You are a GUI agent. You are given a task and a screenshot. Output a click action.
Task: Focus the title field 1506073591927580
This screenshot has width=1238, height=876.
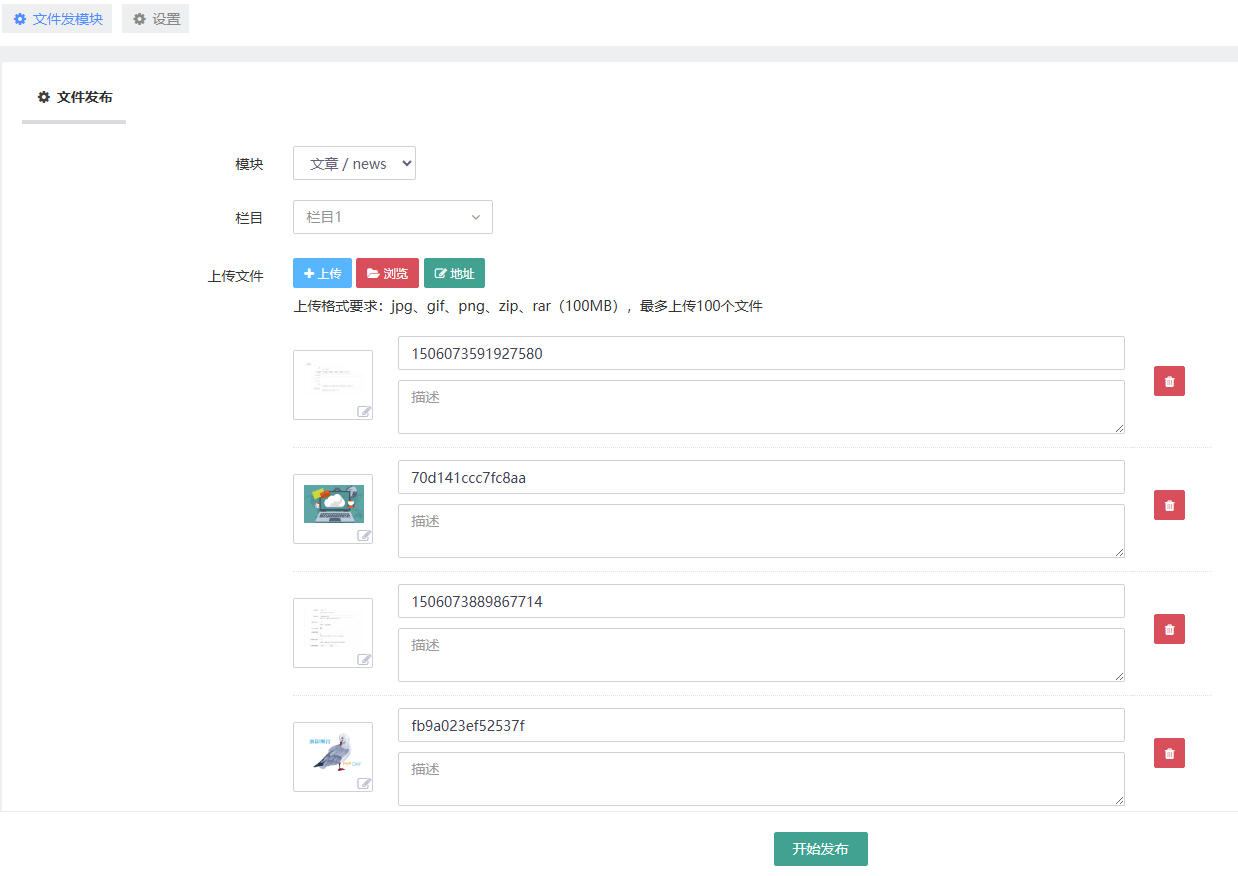[x=761, y=353]
